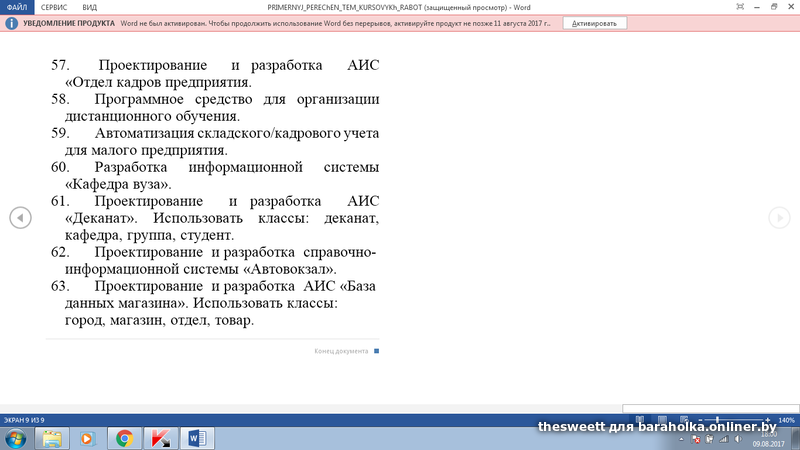Image resolution: width=800 pixels, height=450 pixels.
Task: Go to previous page with left arrow
Action: (20, 218)
